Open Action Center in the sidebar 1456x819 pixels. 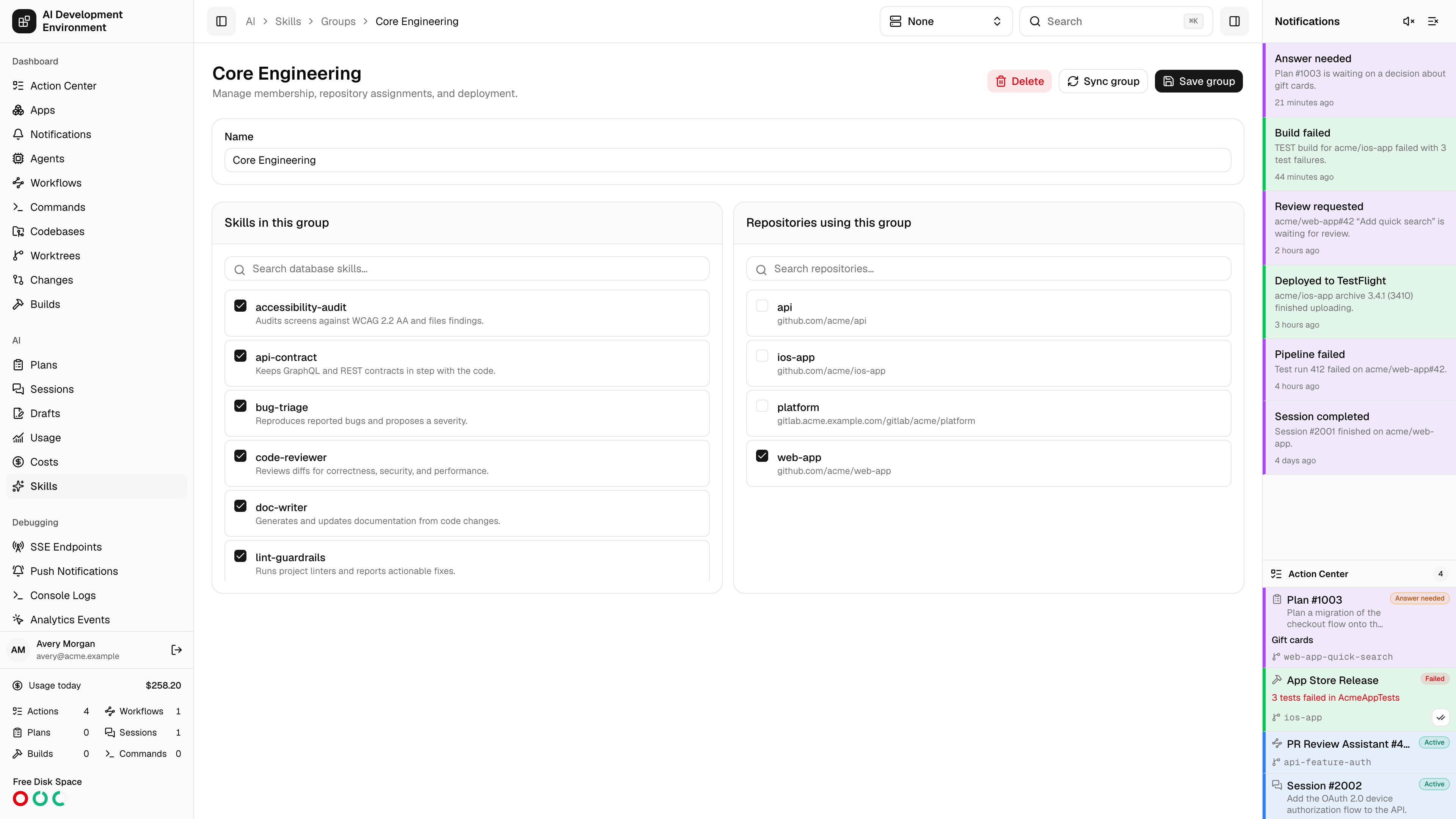point(97,86)
